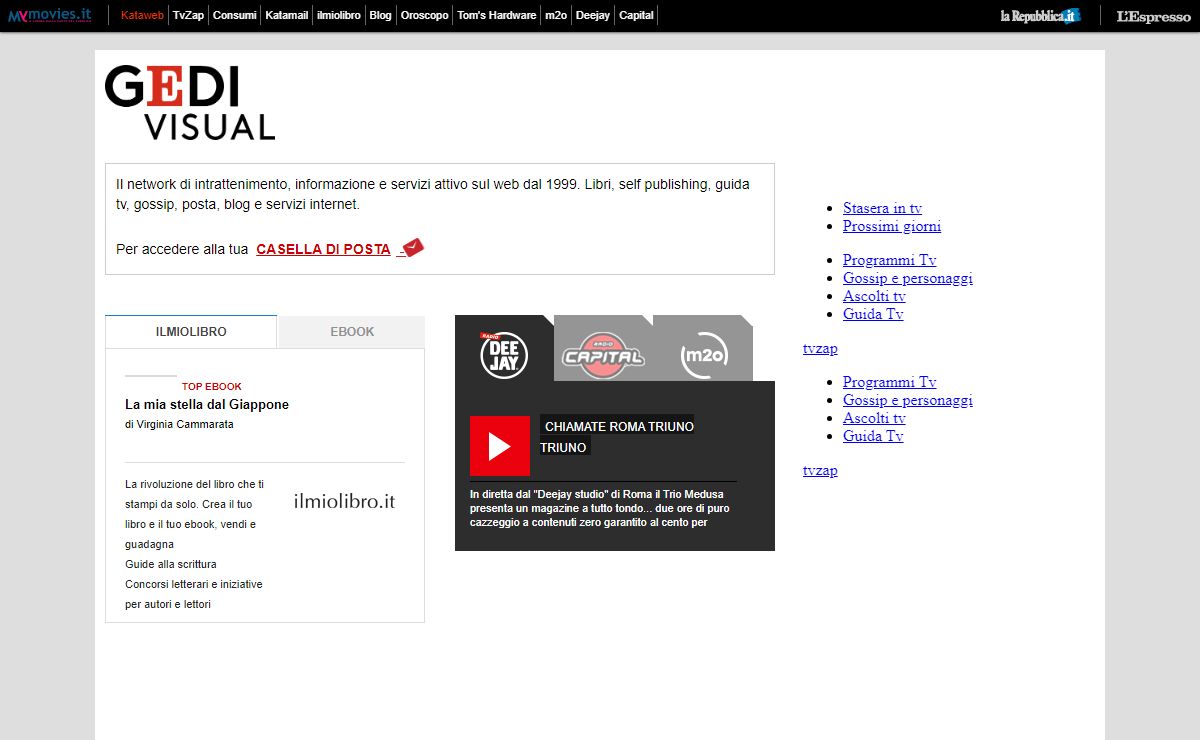Open m2o in the top navigation
Screen dimensions: 1200x740
[555, 15]
